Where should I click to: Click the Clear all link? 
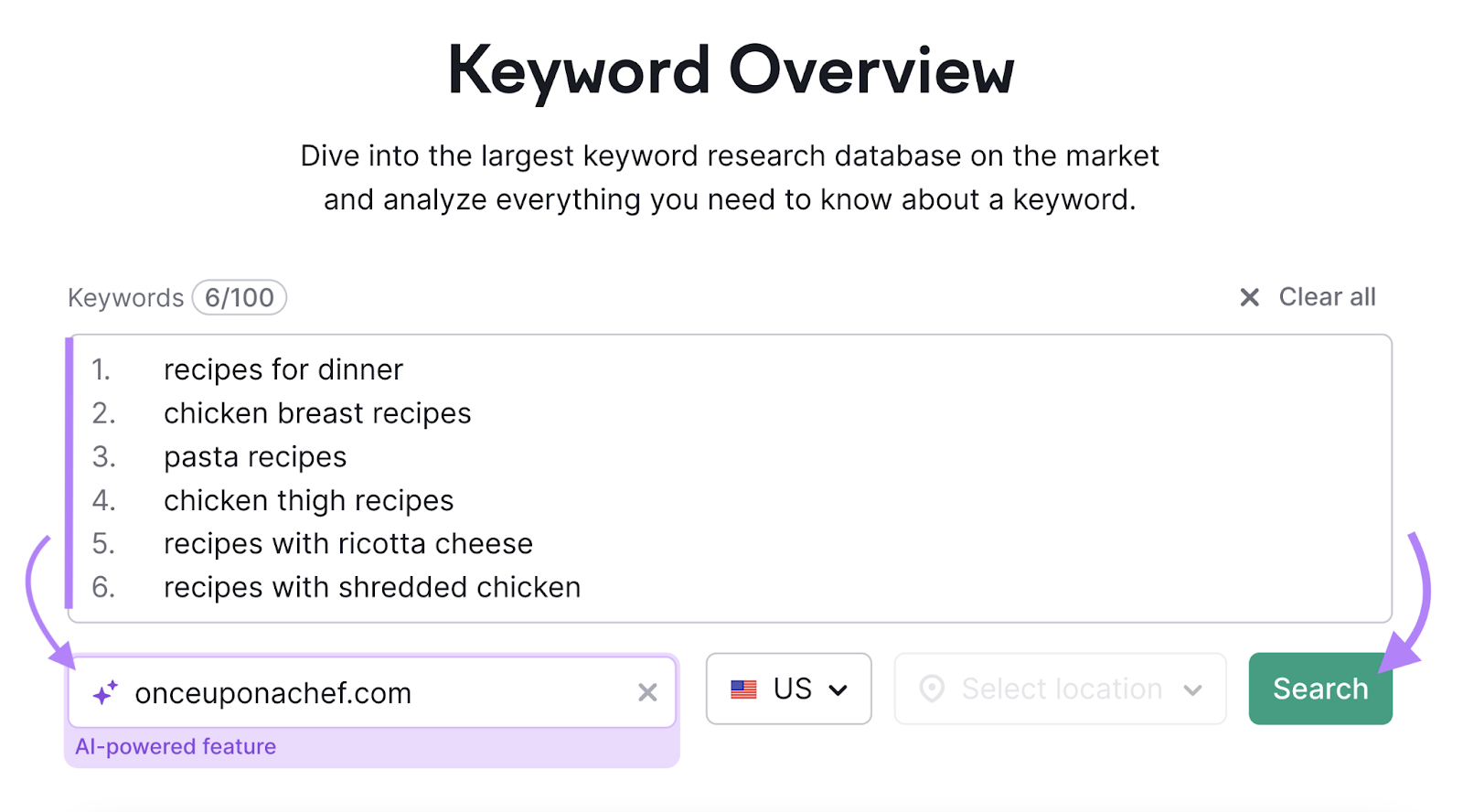click(1328, 296)
